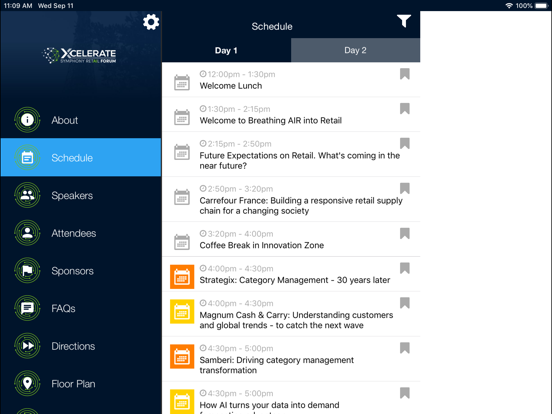This screenshot has height=414, width=552.
Task: Click the Xcelerate Symphony Retail Forum logo
Action: pos(79,55)
